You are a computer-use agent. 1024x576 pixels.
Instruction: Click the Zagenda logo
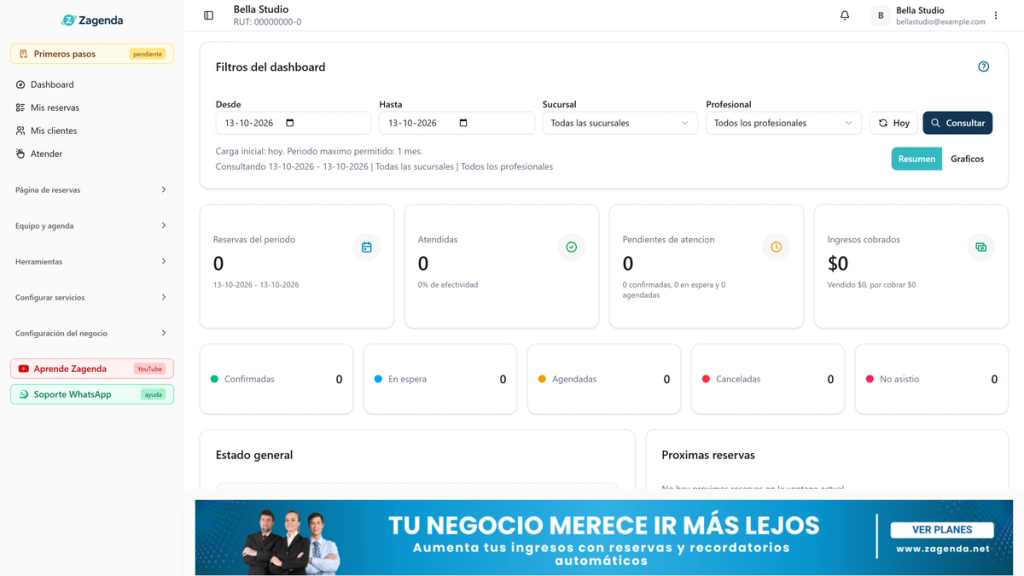[x=92, y=20]
